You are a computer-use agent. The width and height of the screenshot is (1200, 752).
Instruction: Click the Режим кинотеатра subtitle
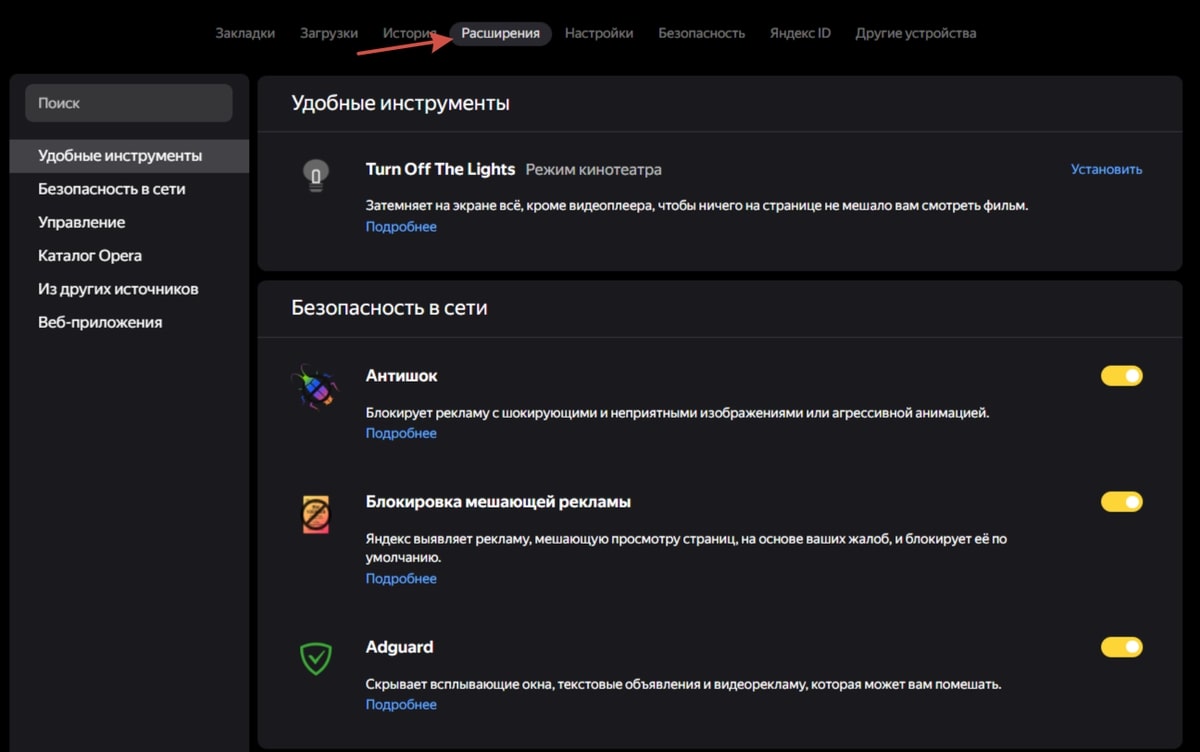pos(594,170)
